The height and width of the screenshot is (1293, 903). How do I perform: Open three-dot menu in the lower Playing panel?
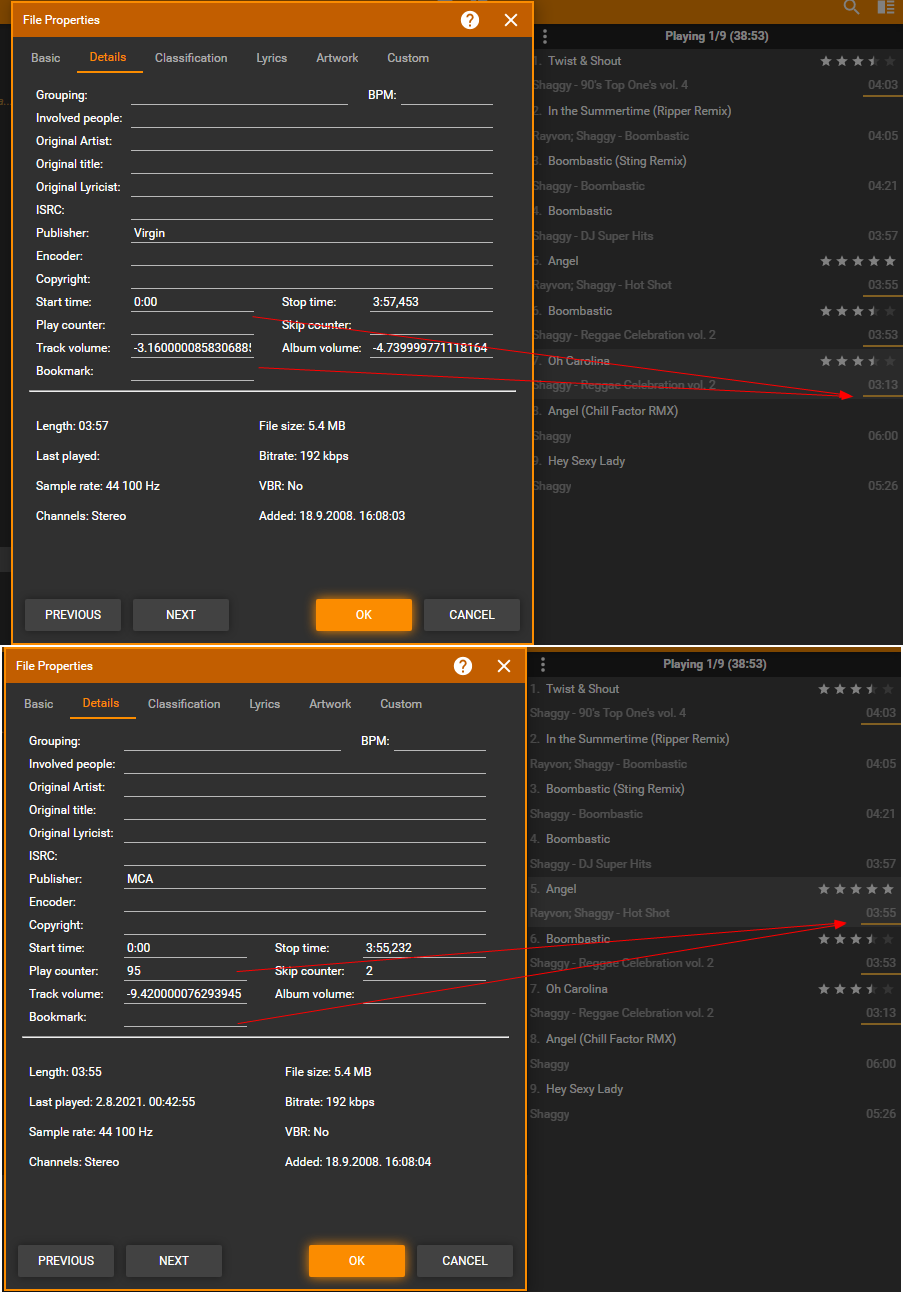click(543, 664)
